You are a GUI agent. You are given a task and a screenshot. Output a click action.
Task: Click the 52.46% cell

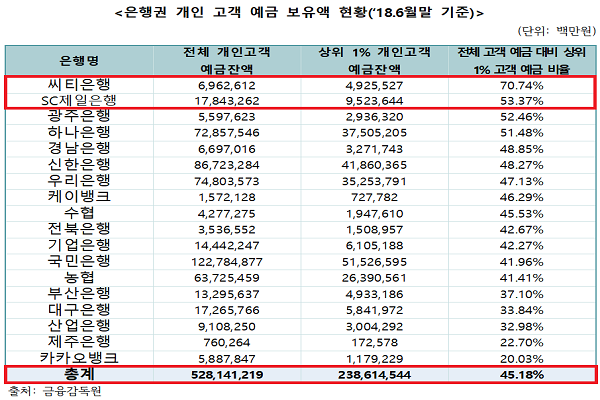522,117
